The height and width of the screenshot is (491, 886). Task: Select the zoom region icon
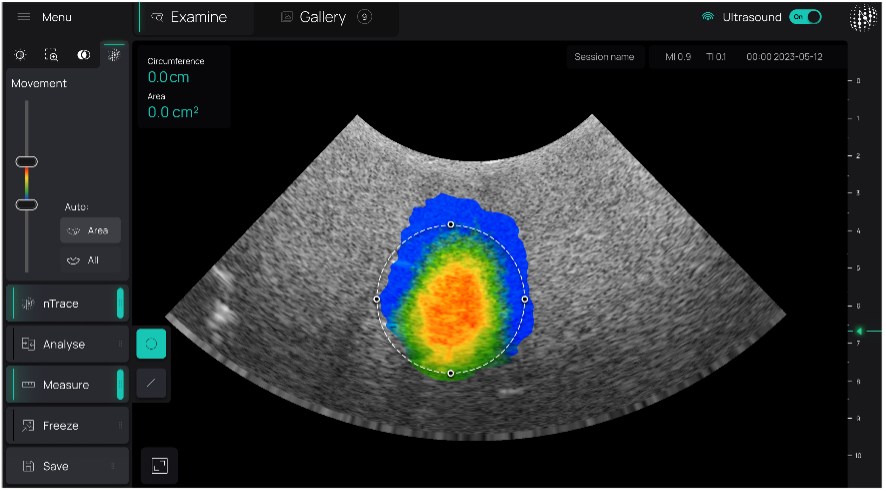point(52,55)
